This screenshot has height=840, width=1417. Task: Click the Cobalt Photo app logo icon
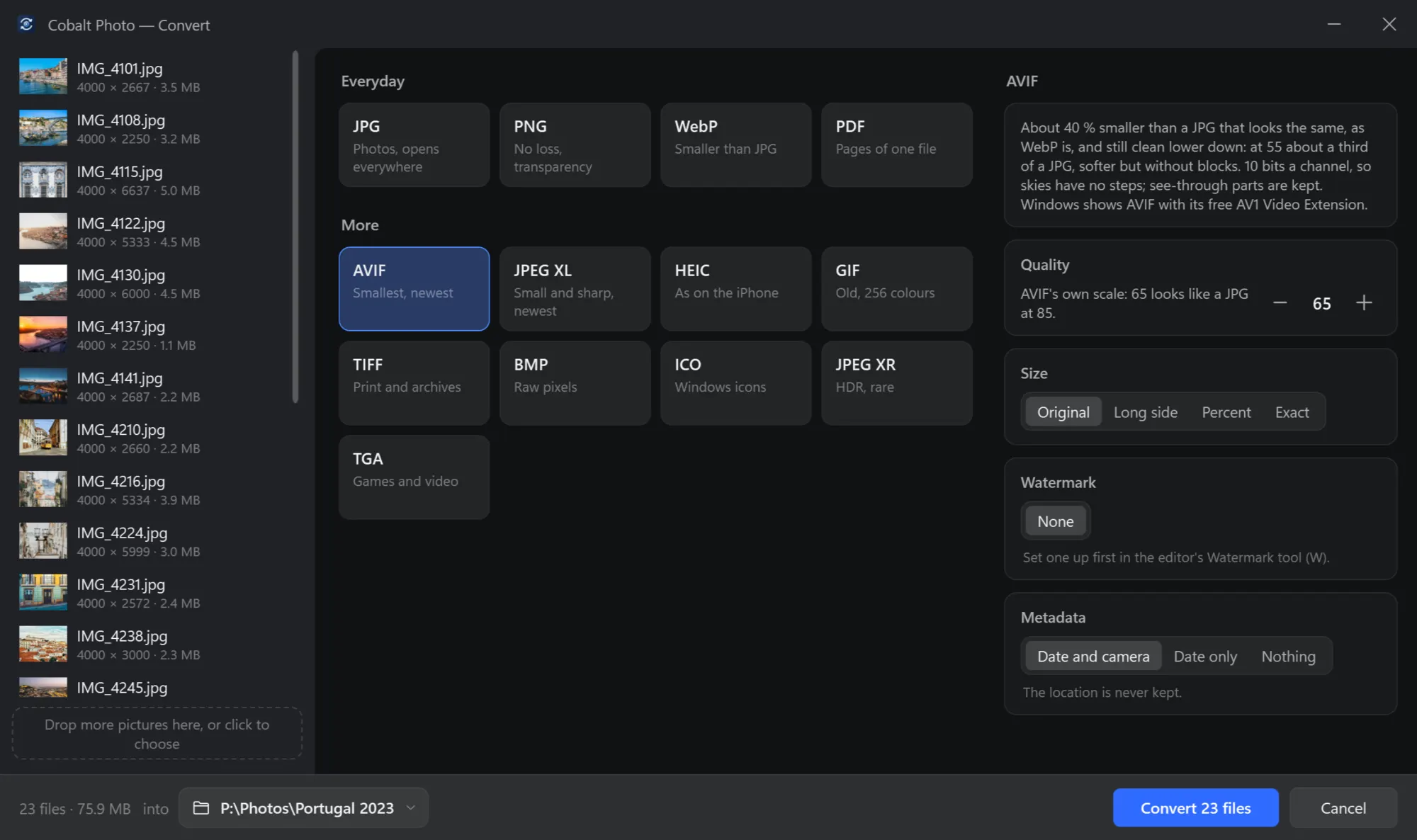(26, 25)
